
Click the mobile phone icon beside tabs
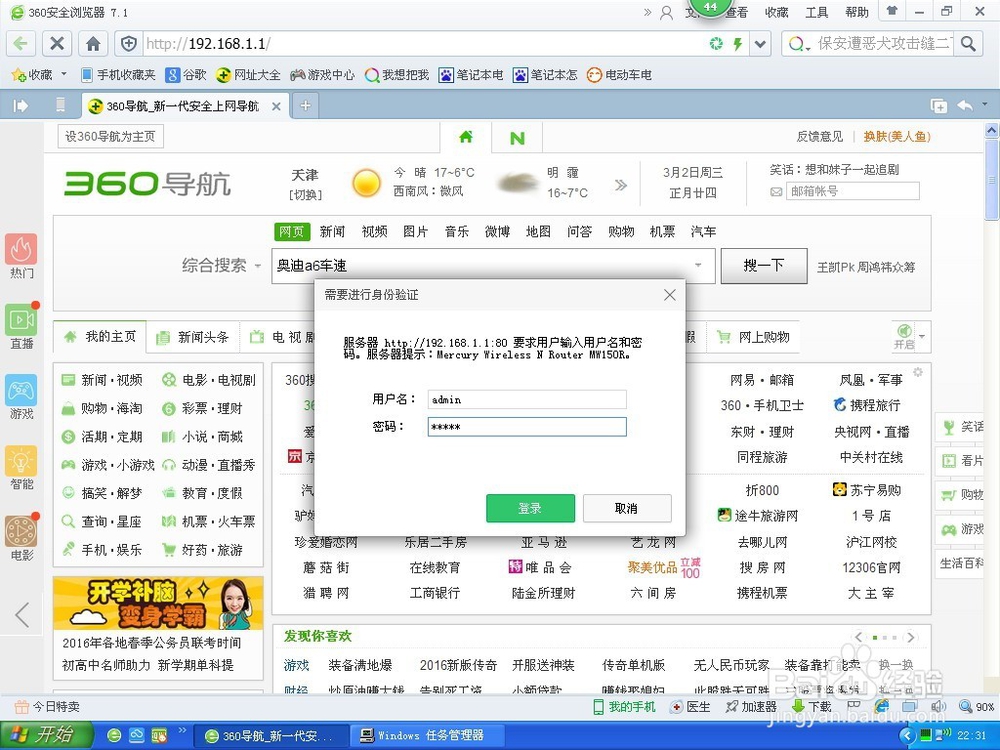[x=60, y=105]
